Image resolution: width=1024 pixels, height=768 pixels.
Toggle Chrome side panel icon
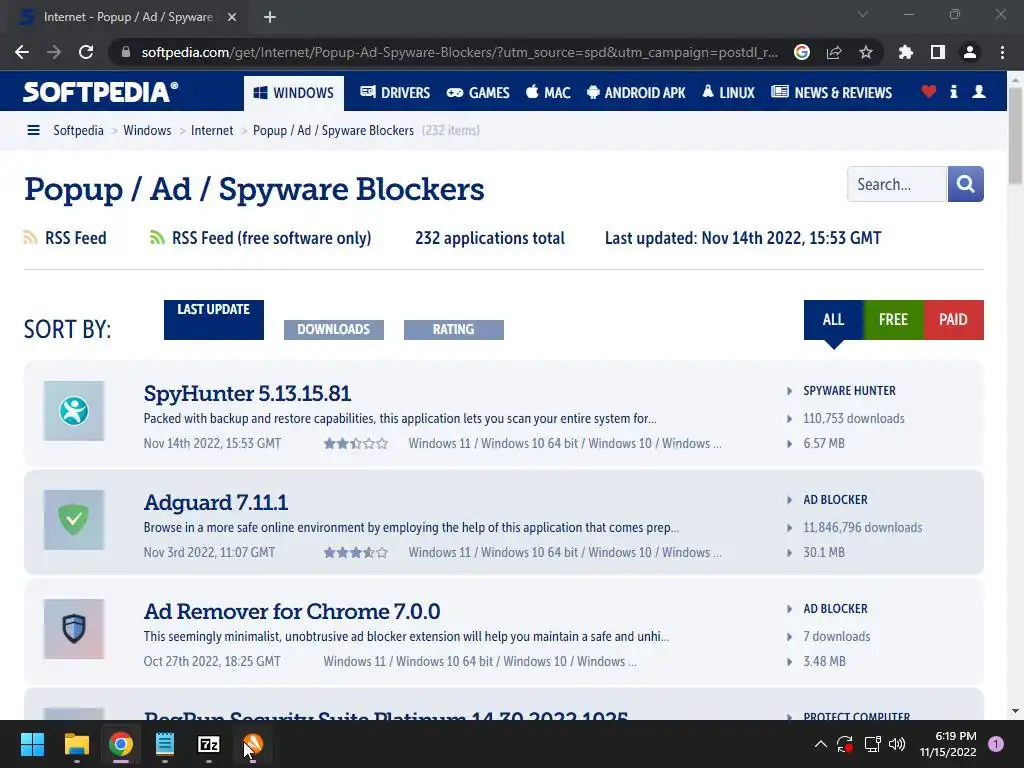(938, 52)
